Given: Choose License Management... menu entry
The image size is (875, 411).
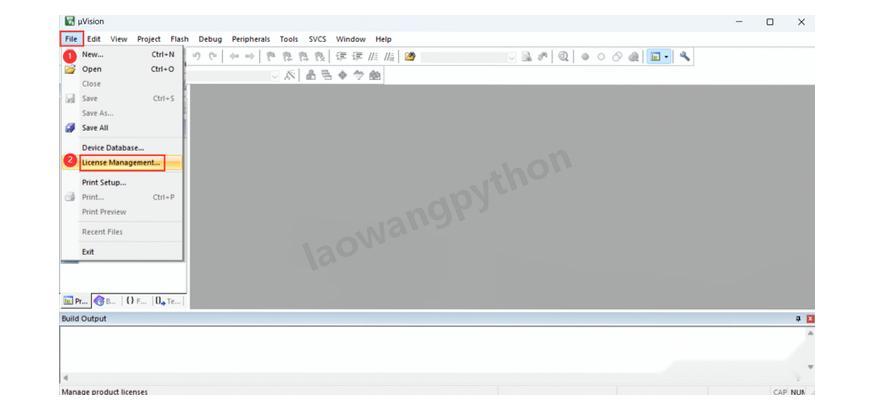Looking at the screenshot, I should (122, 162).
